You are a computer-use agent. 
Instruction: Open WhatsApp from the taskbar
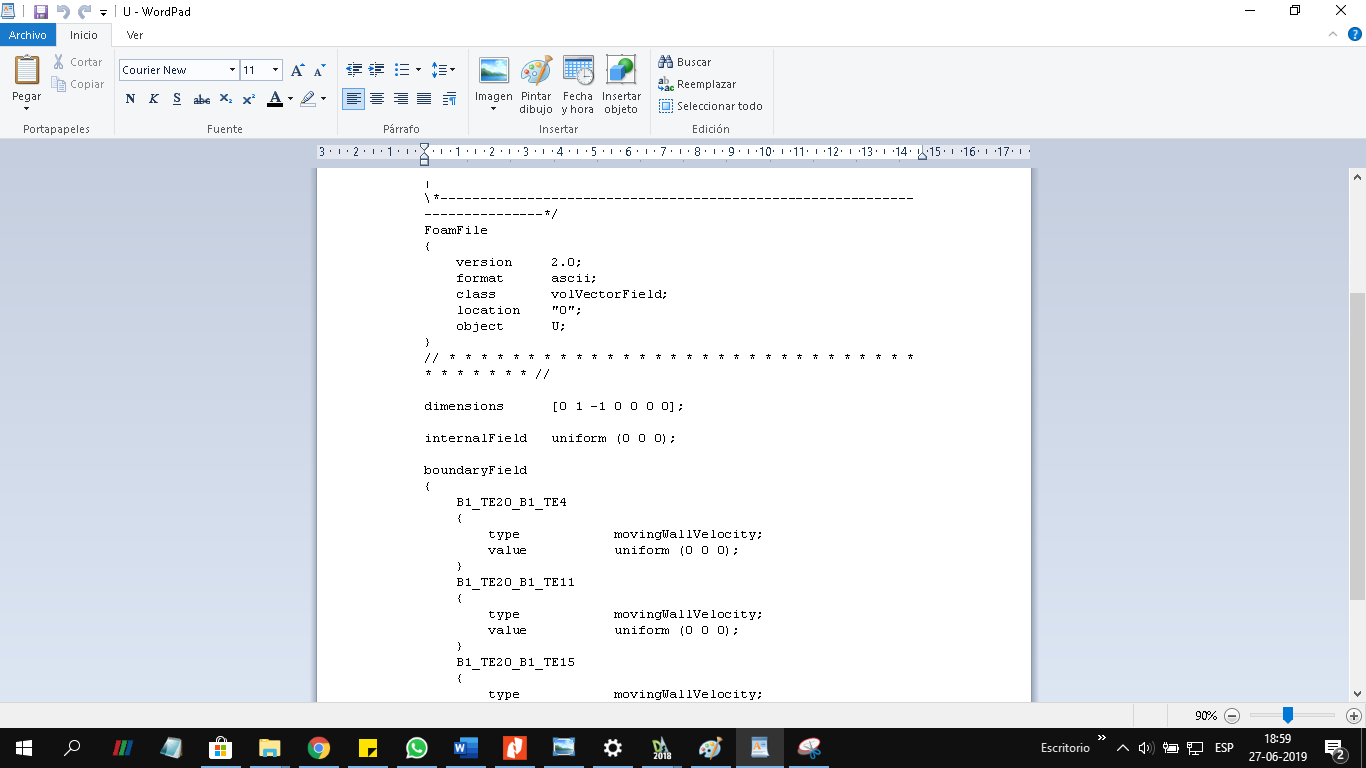click(417, 747)
